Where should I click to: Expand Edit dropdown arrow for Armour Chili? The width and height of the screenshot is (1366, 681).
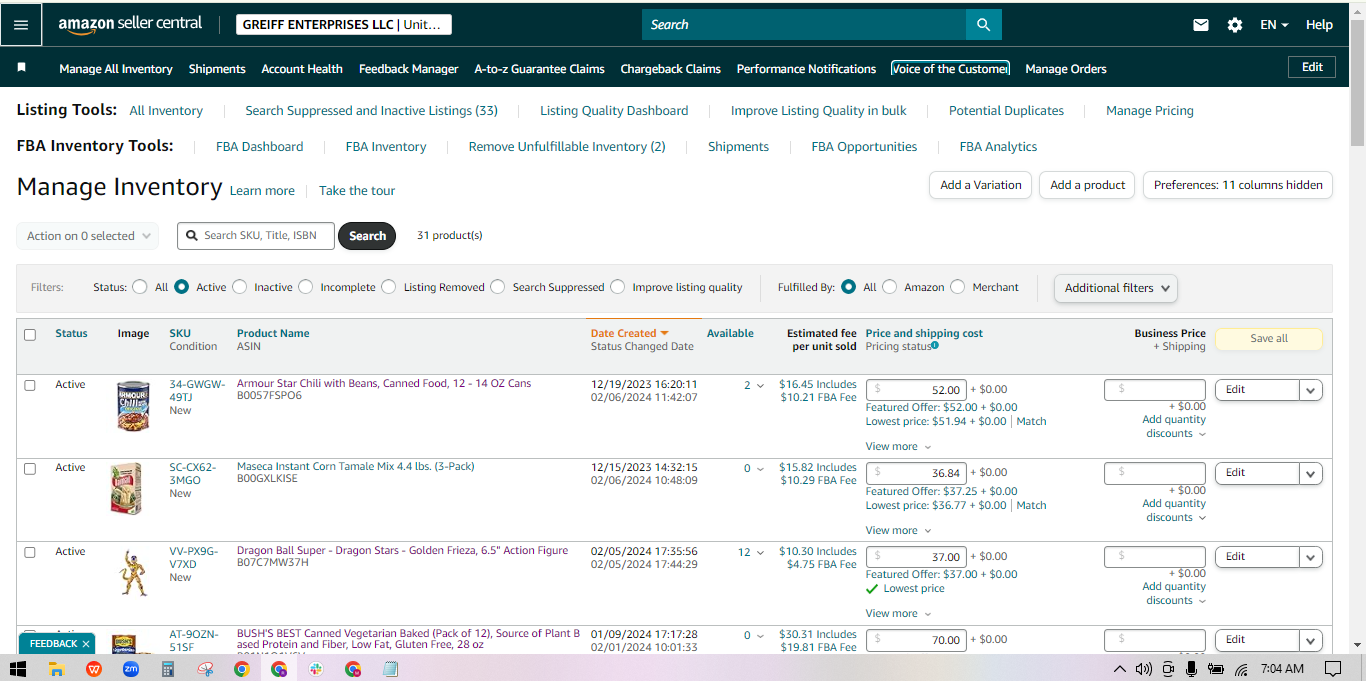(1311, 390)
